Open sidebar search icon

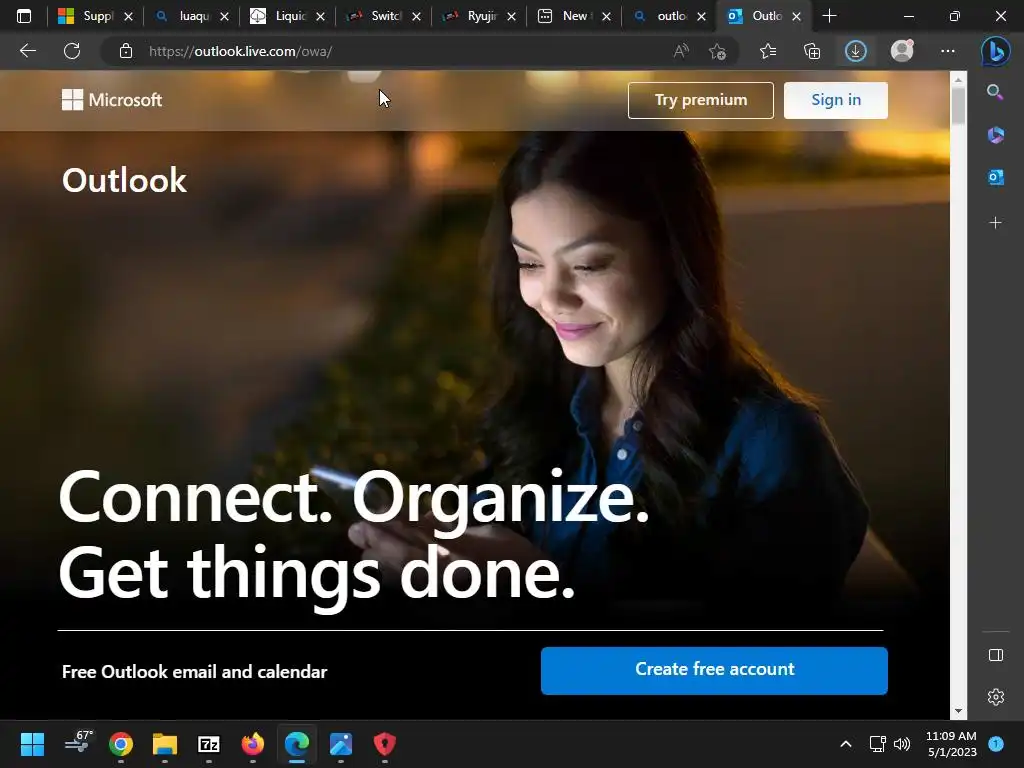click(995, 92)
